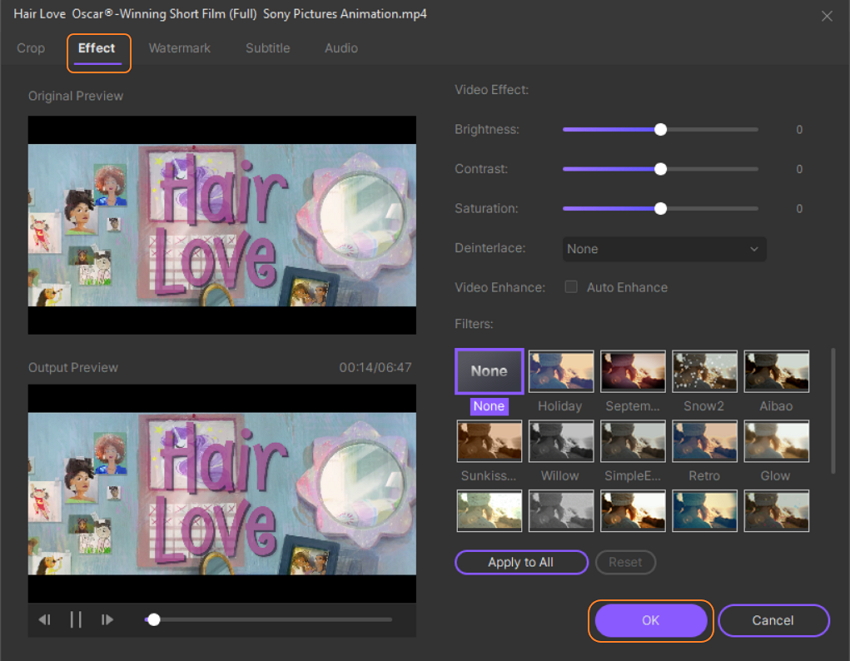Step back to the previous frame

(44, 619)
